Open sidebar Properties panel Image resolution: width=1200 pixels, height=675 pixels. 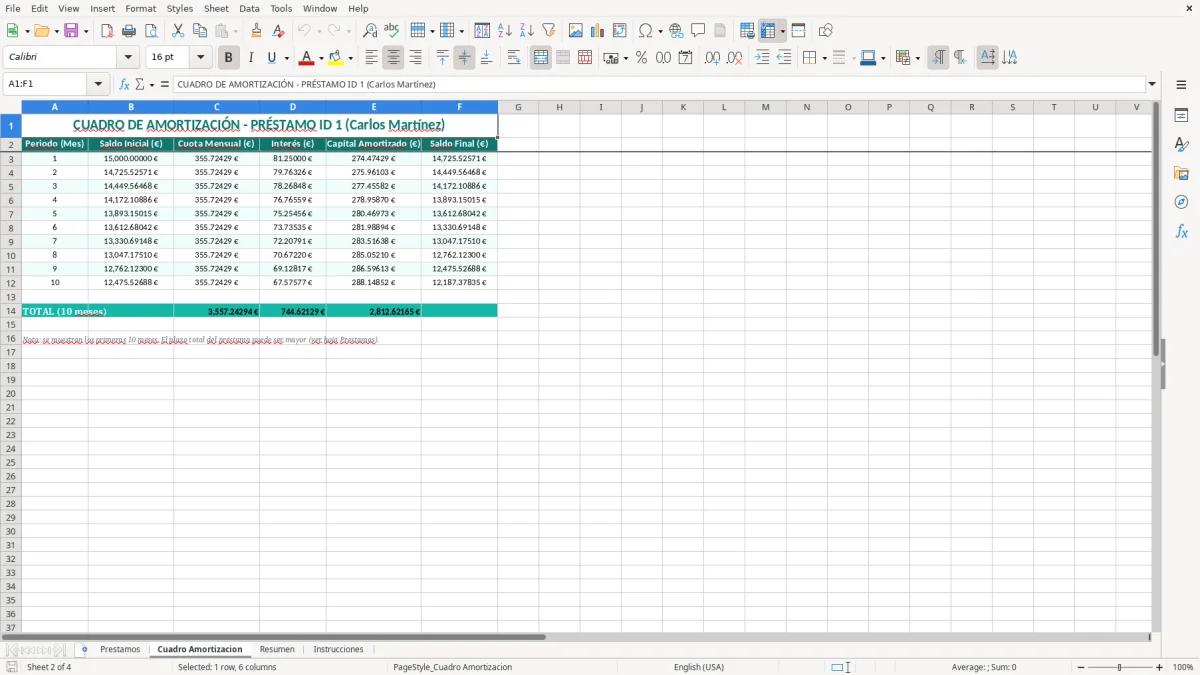[1181, 116]
